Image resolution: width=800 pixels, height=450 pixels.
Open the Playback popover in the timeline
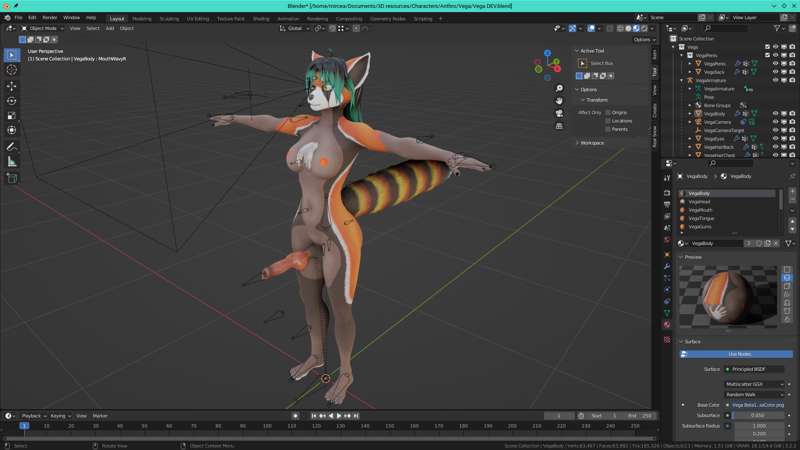tap(33, 415)
